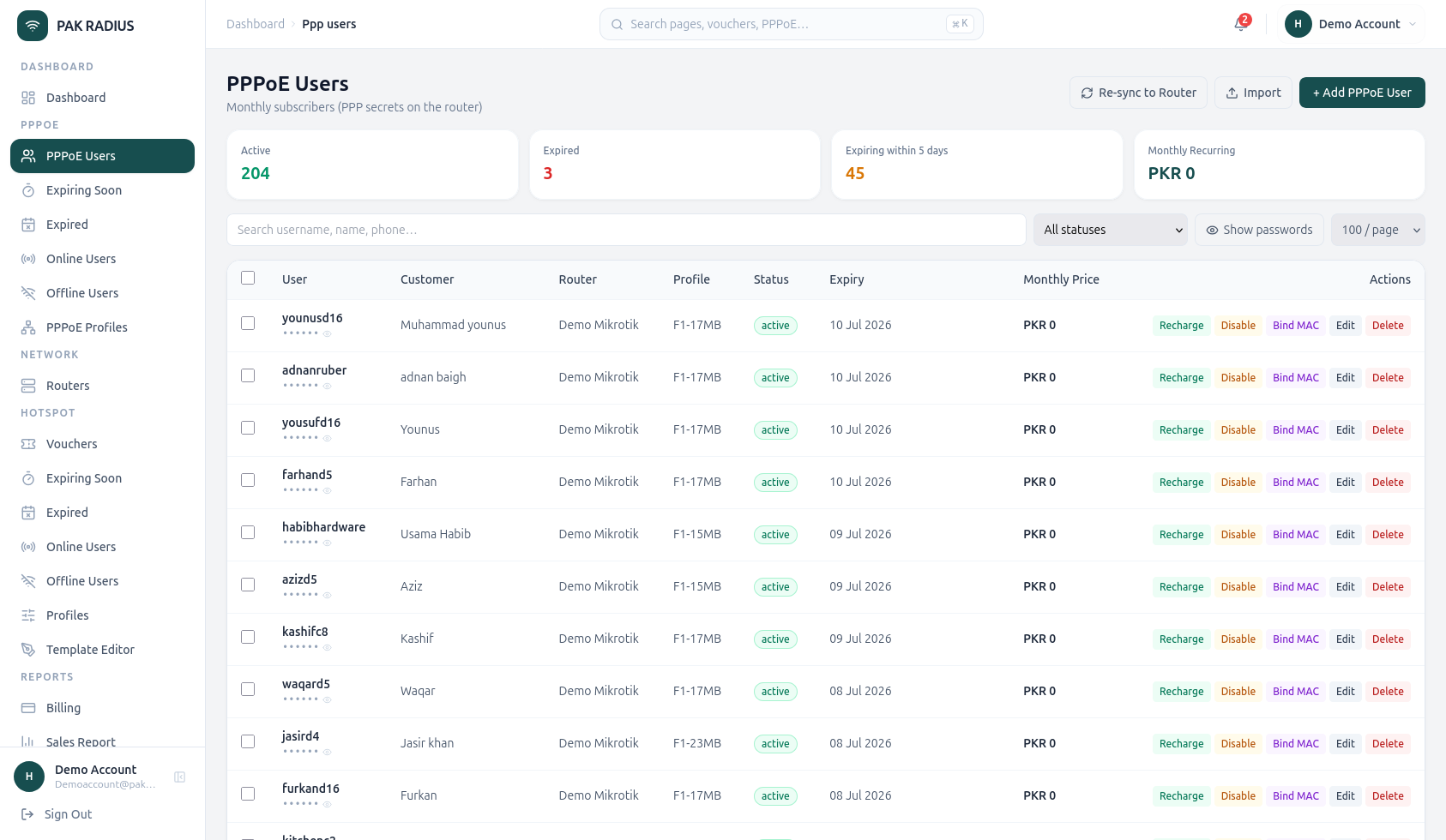Click the Dashboard breadcrumb link
This screenshot has width=1446, height=840.
(256, 24)
